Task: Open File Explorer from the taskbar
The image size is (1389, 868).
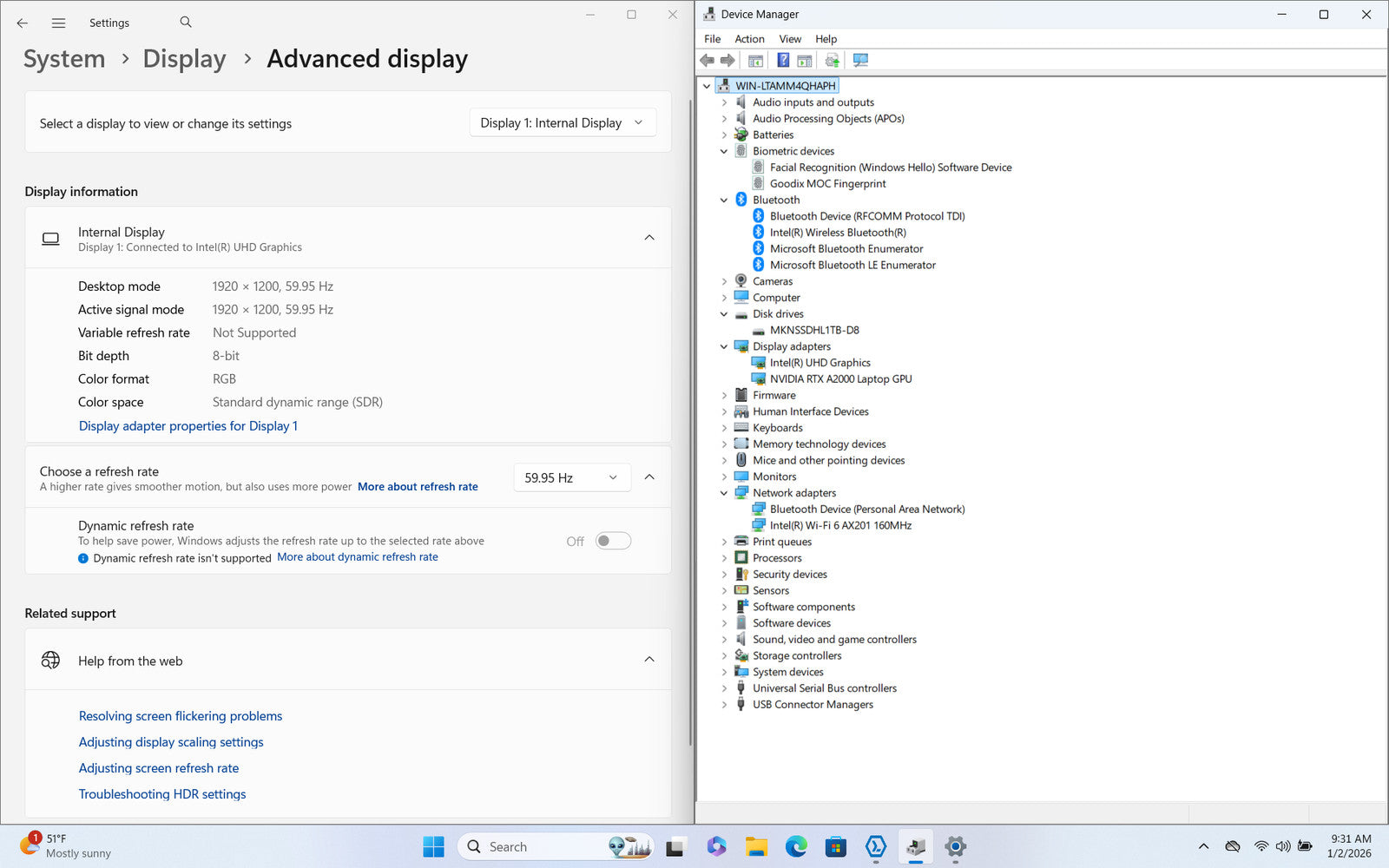Action: (756, 846)
